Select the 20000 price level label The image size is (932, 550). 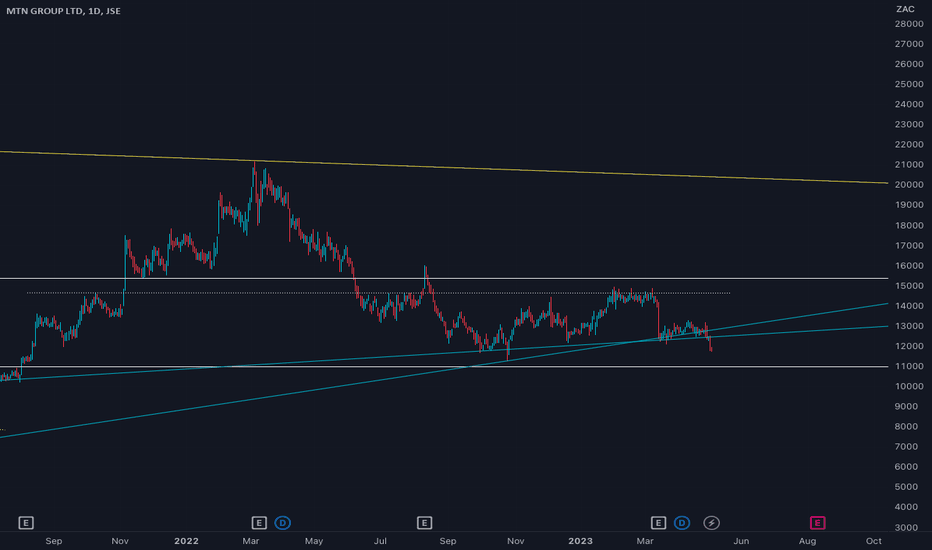click(909, 185)
